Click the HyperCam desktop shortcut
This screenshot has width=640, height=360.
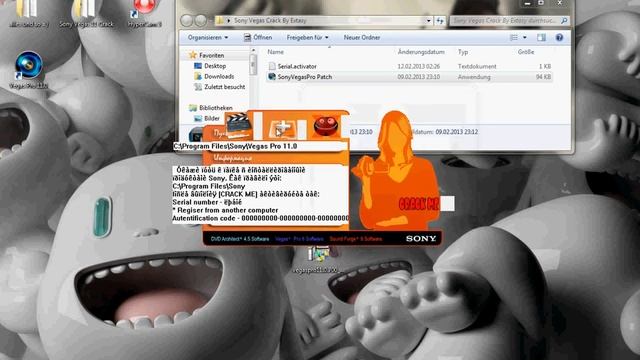(144, 14)
